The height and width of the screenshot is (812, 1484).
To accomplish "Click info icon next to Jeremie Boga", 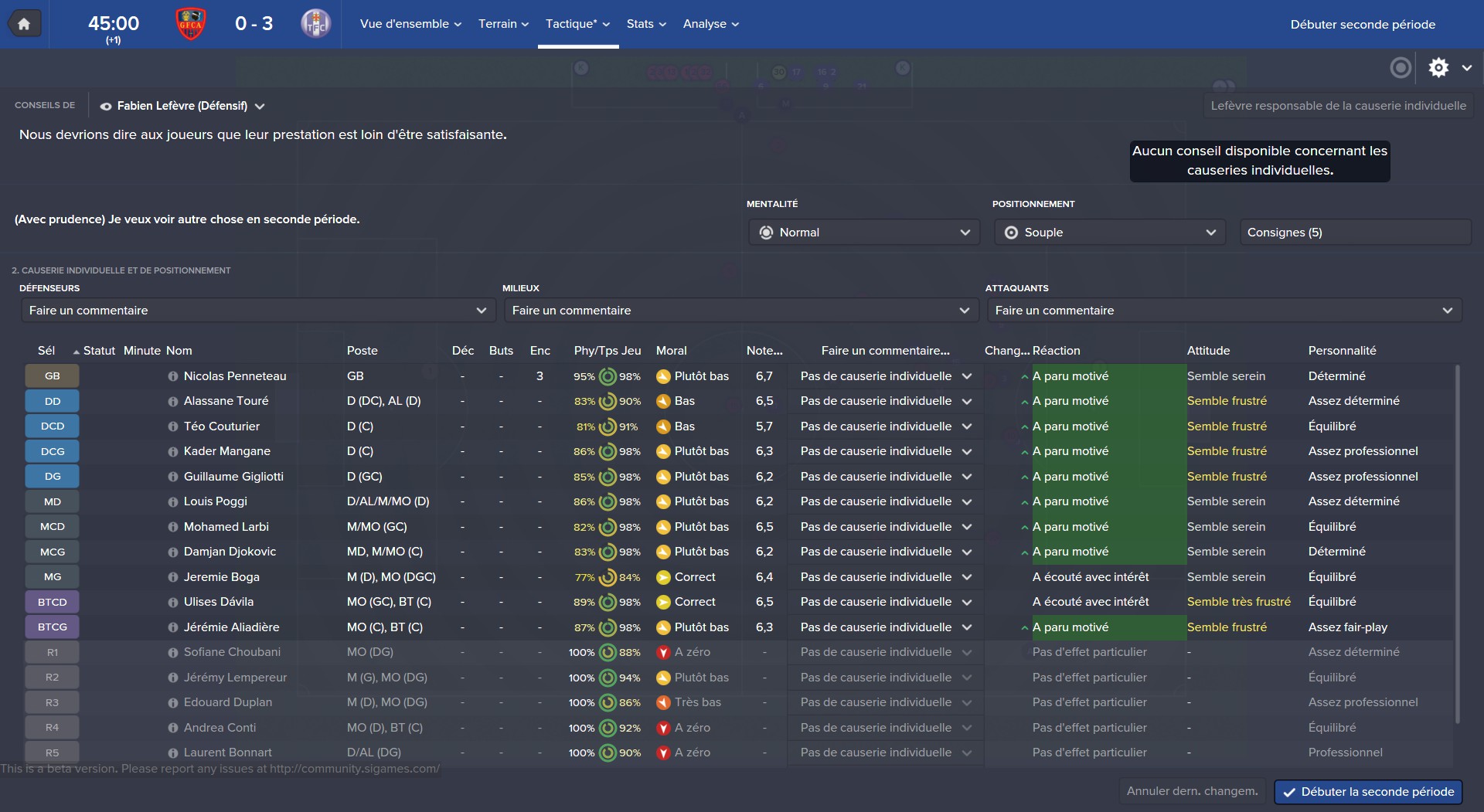I will 173,577.
